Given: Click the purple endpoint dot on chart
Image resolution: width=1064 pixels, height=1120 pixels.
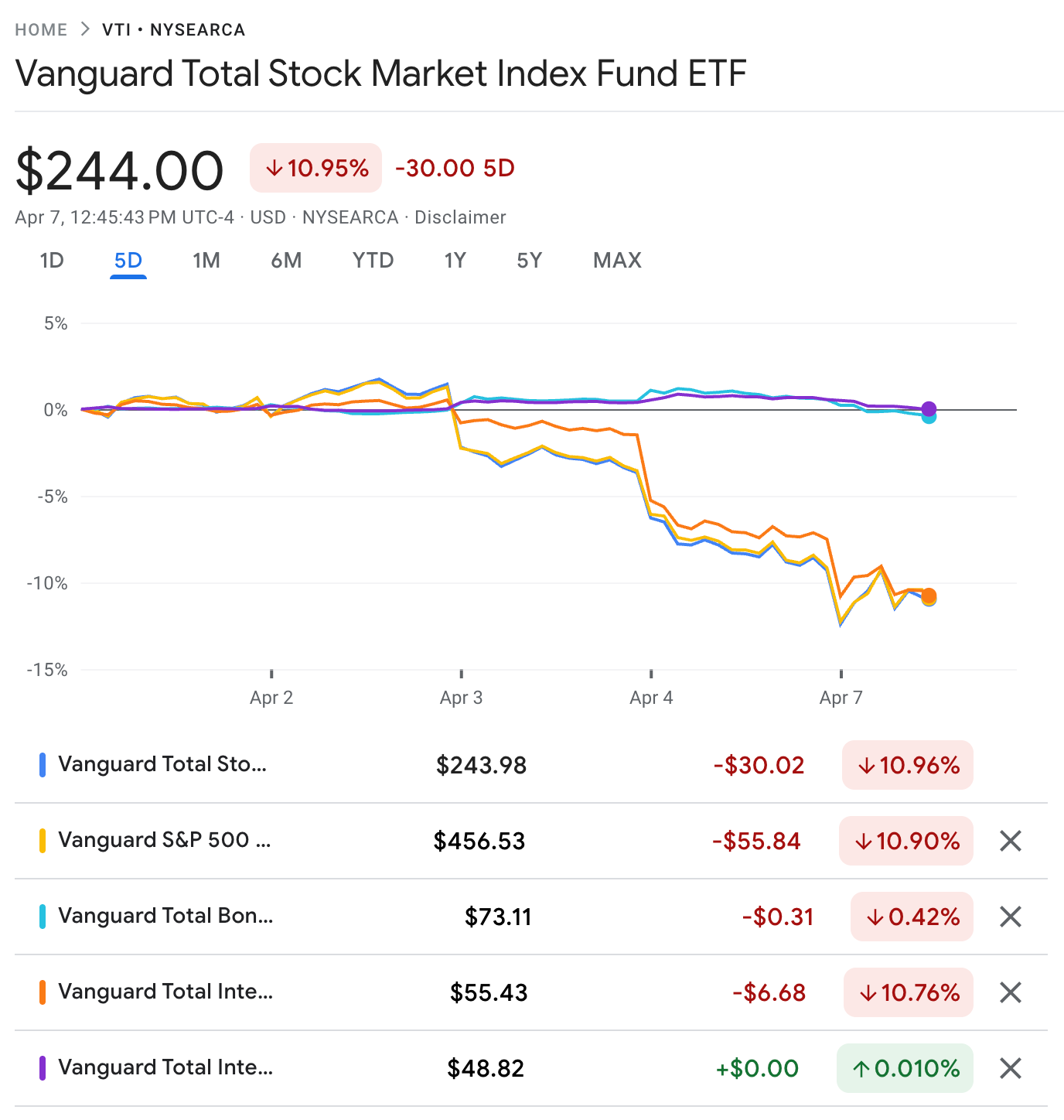Looking at the screenshot, I should pos(929,409).
